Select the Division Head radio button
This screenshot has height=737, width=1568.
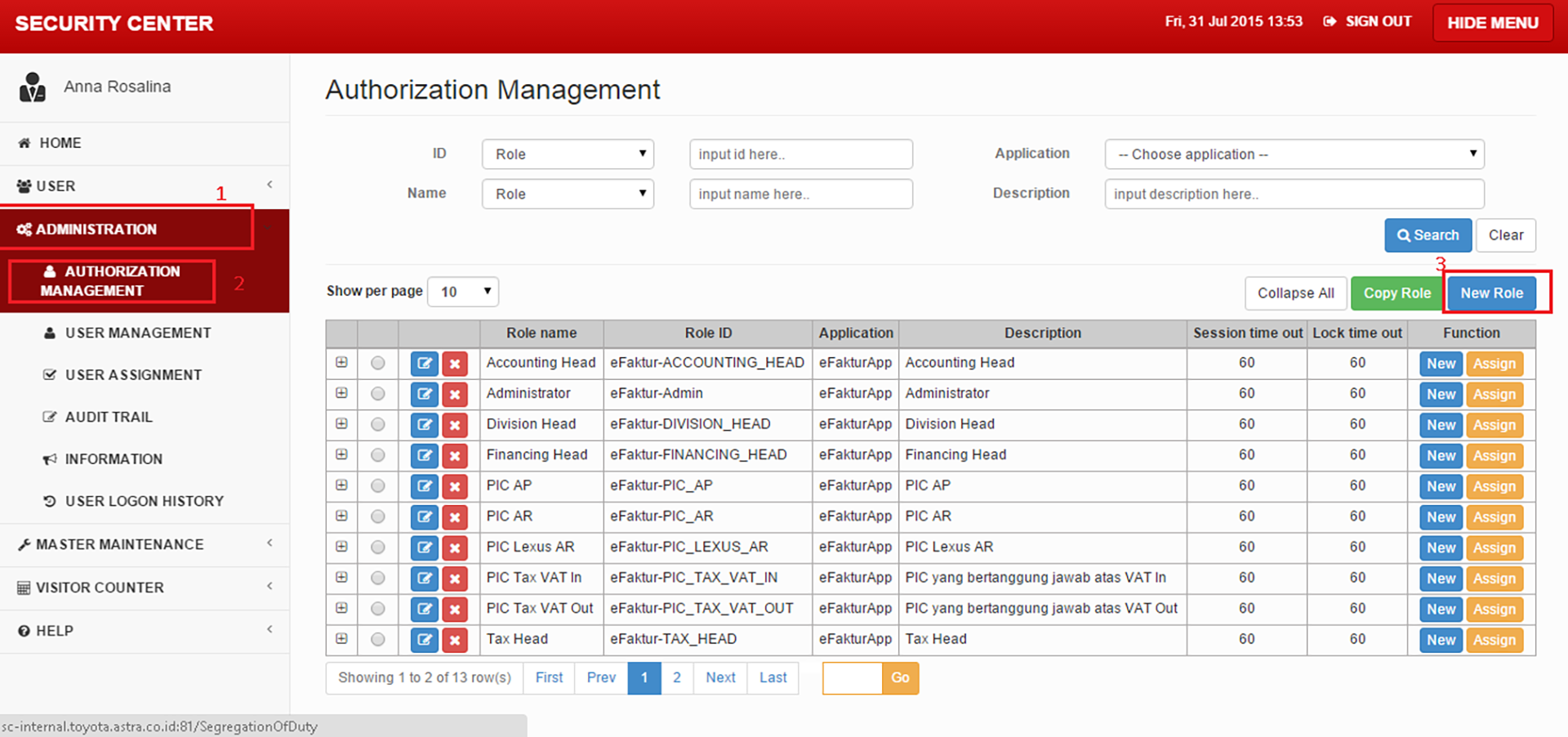(377, 425)
